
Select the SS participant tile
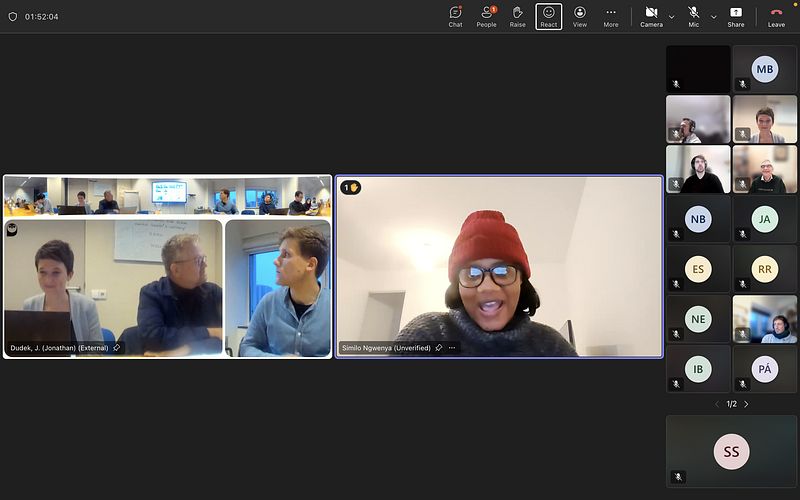coord(731,452)
